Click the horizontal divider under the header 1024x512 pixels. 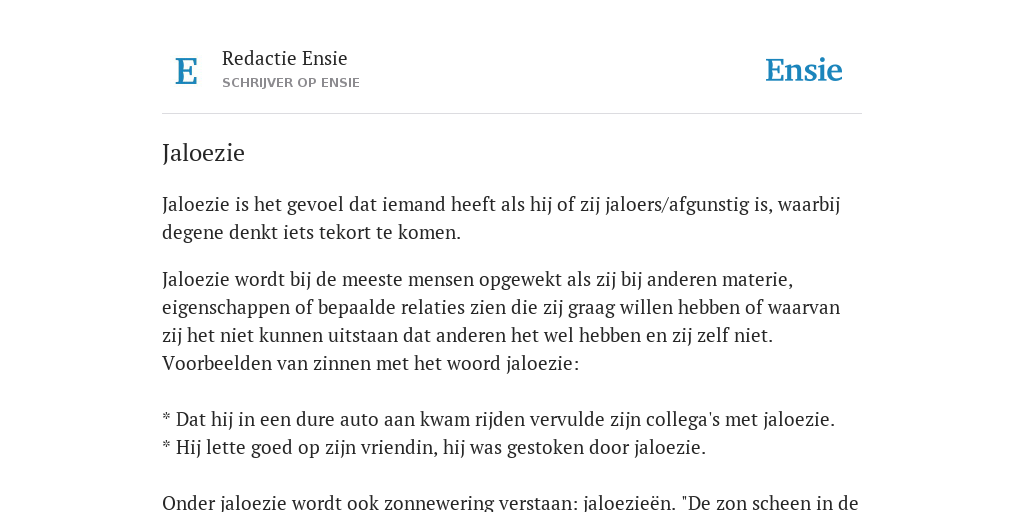(x=512, y=114)
